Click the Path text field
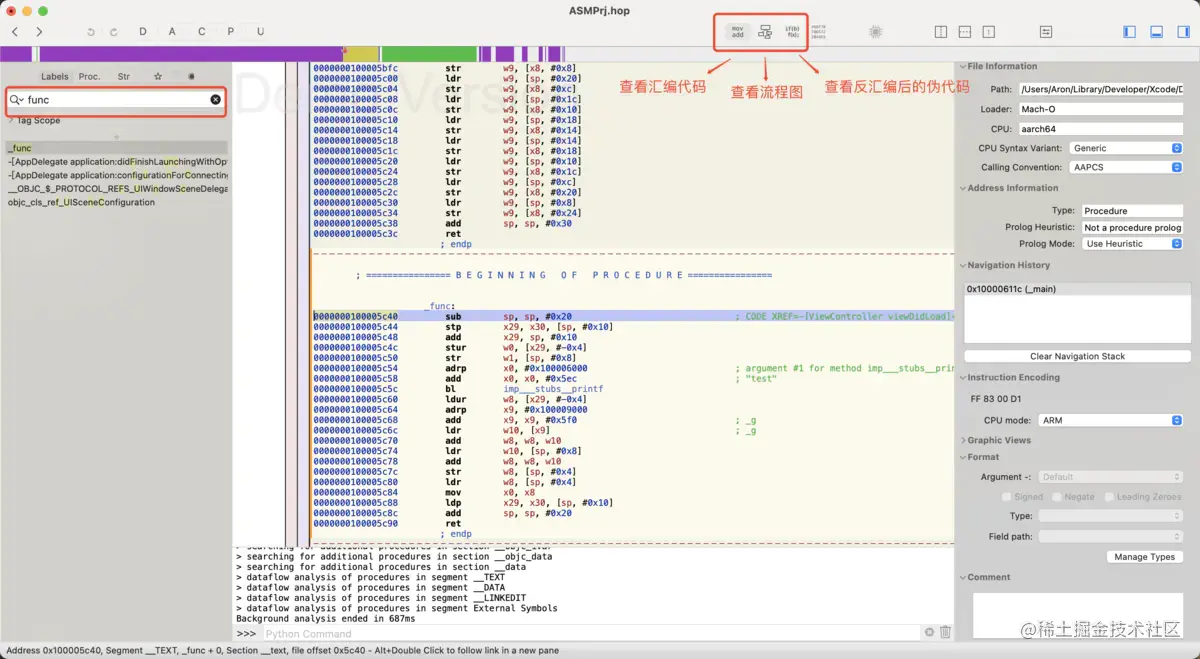This screenshot has width=1200, height=659. click(1101, 89)
